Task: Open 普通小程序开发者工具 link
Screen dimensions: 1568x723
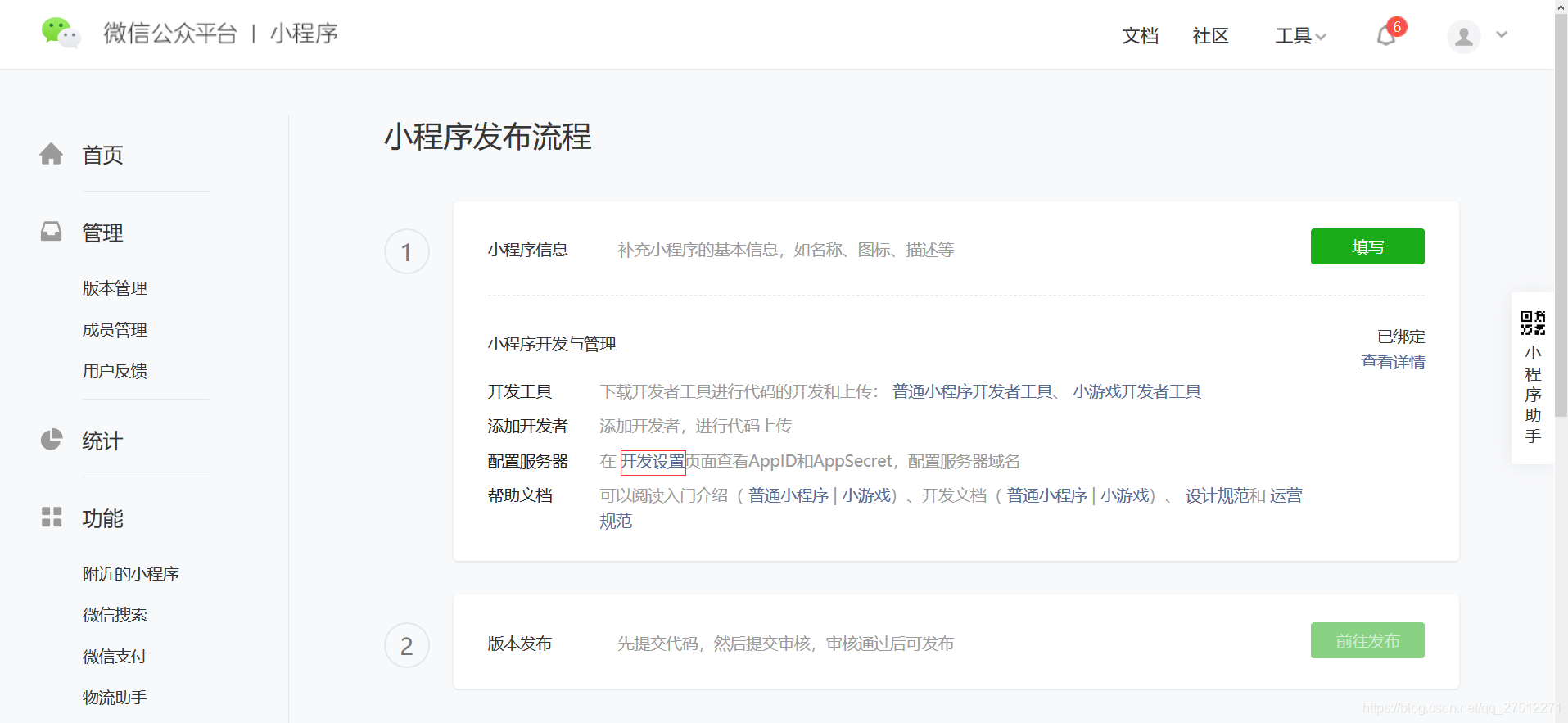Action: click(x=972, y=391)
